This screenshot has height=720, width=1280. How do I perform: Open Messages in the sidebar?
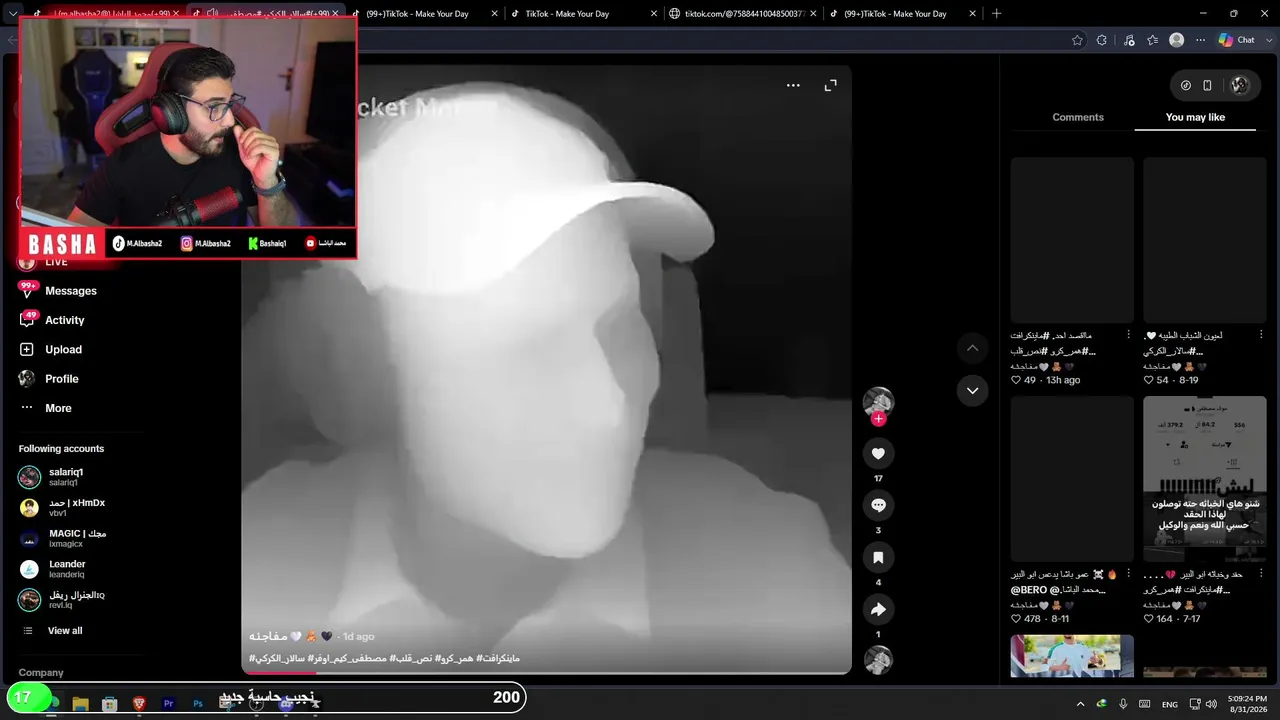71,291
